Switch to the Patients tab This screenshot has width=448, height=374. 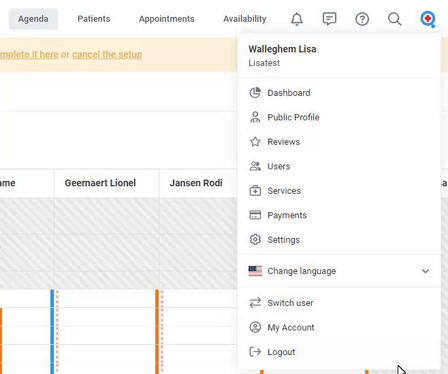tap(94, 19)
